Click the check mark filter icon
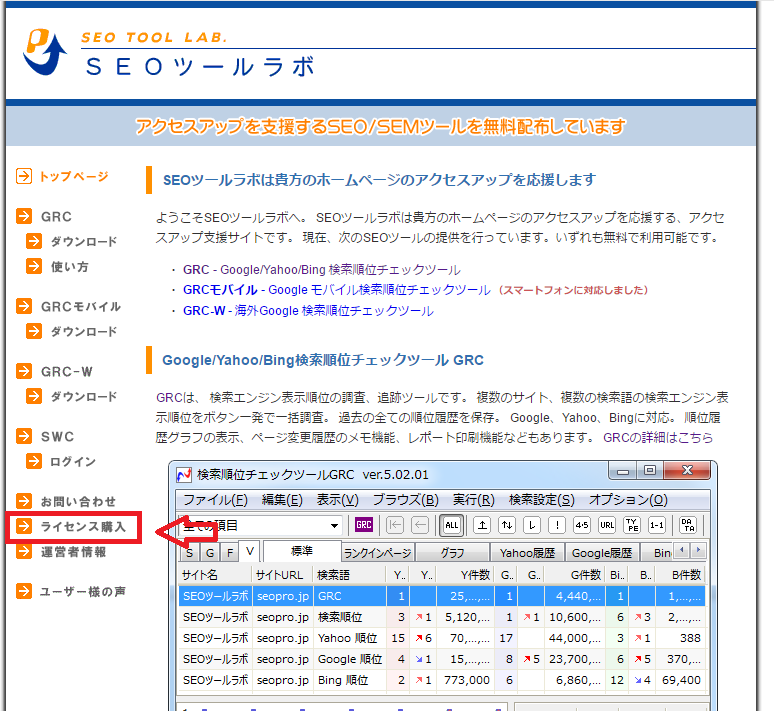The image size is (774, 711). (x=532, y=525)
